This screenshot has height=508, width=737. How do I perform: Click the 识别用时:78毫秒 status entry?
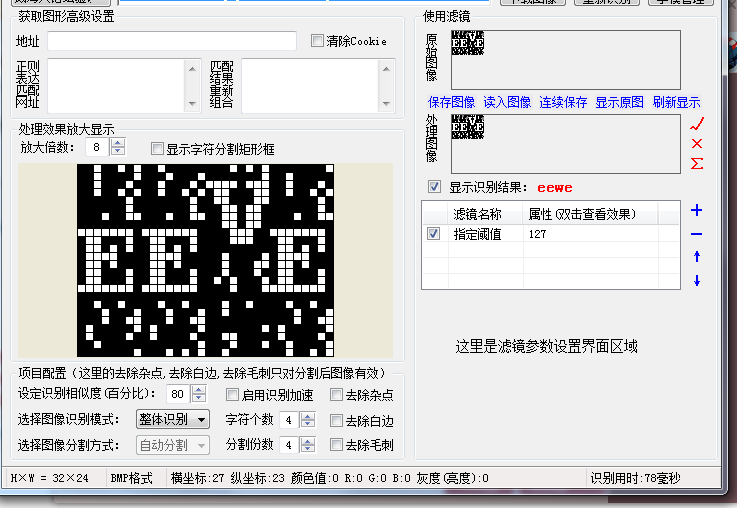(x=635, y=478)
